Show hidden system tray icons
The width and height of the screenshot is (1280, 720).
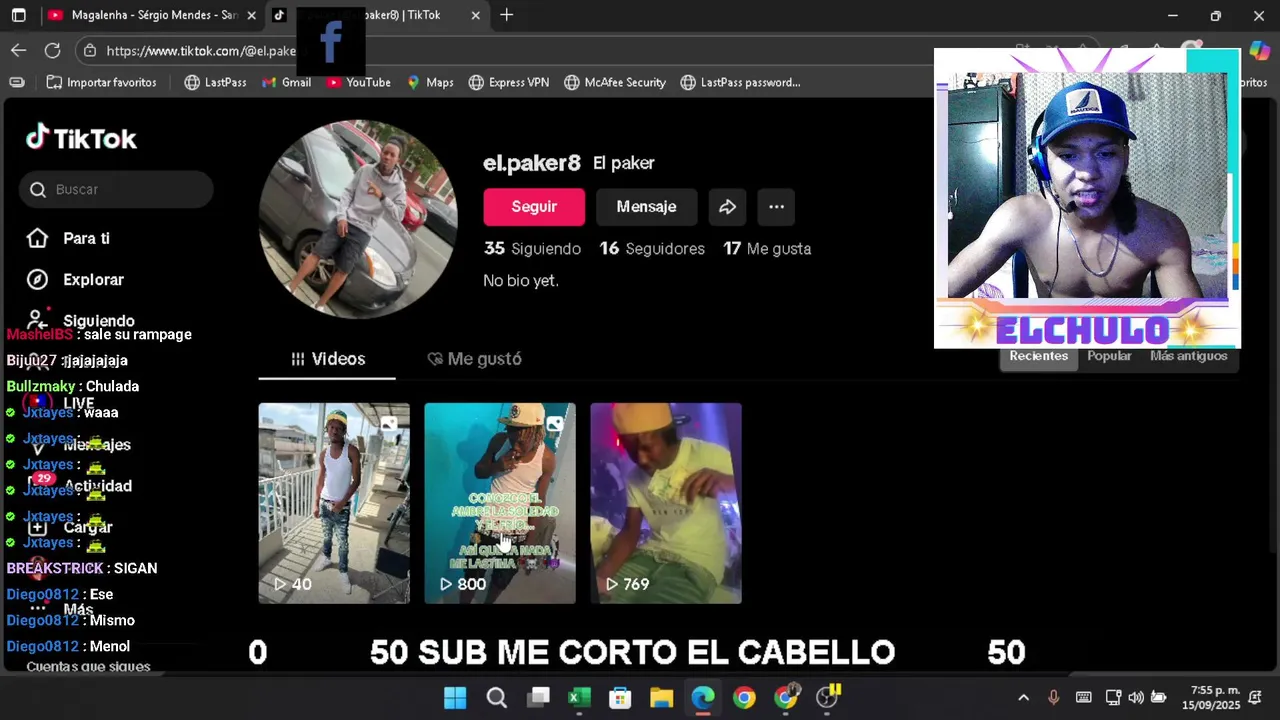[1023, 697]
